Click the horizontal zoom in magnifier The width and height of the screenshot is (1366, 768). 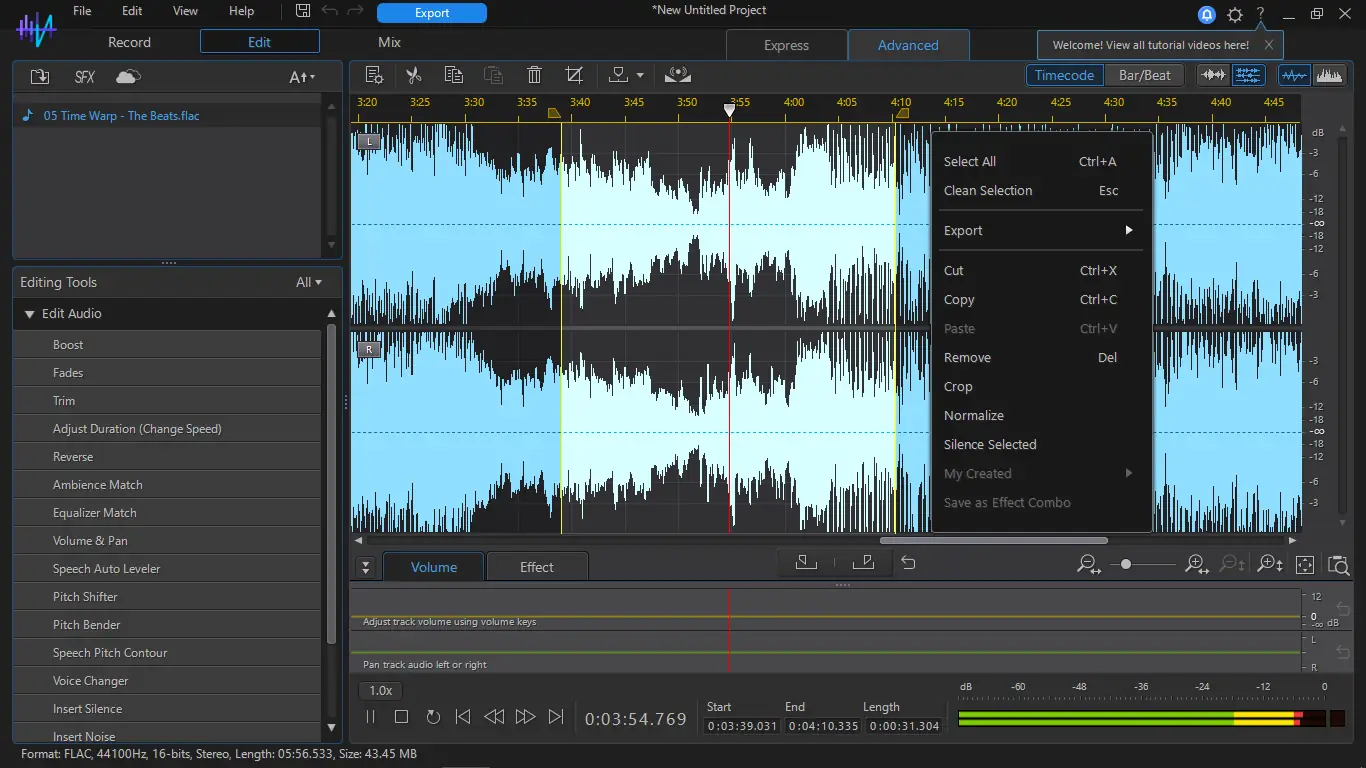point(1196,565)
